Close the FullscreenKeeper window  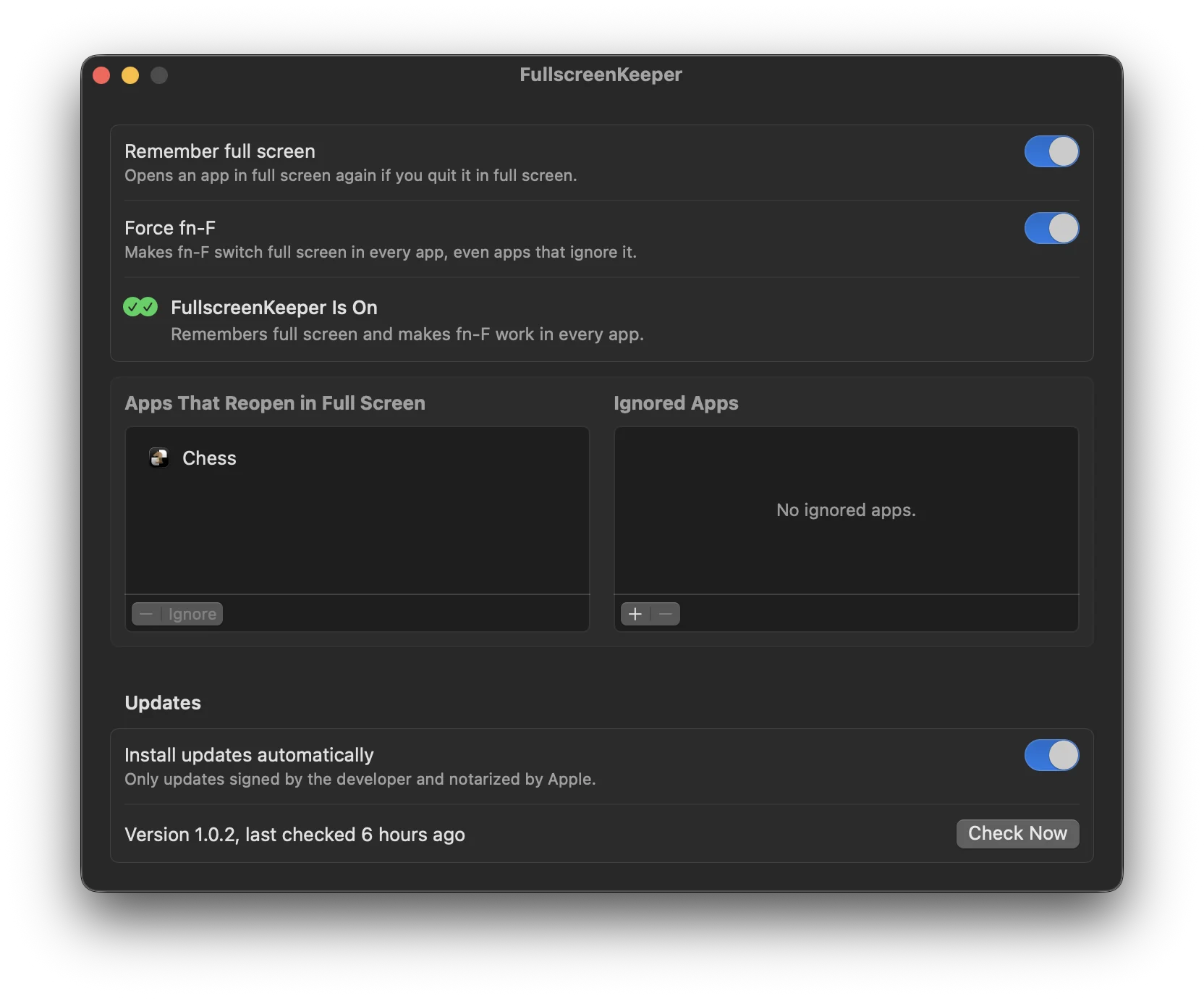click(101, 75)
